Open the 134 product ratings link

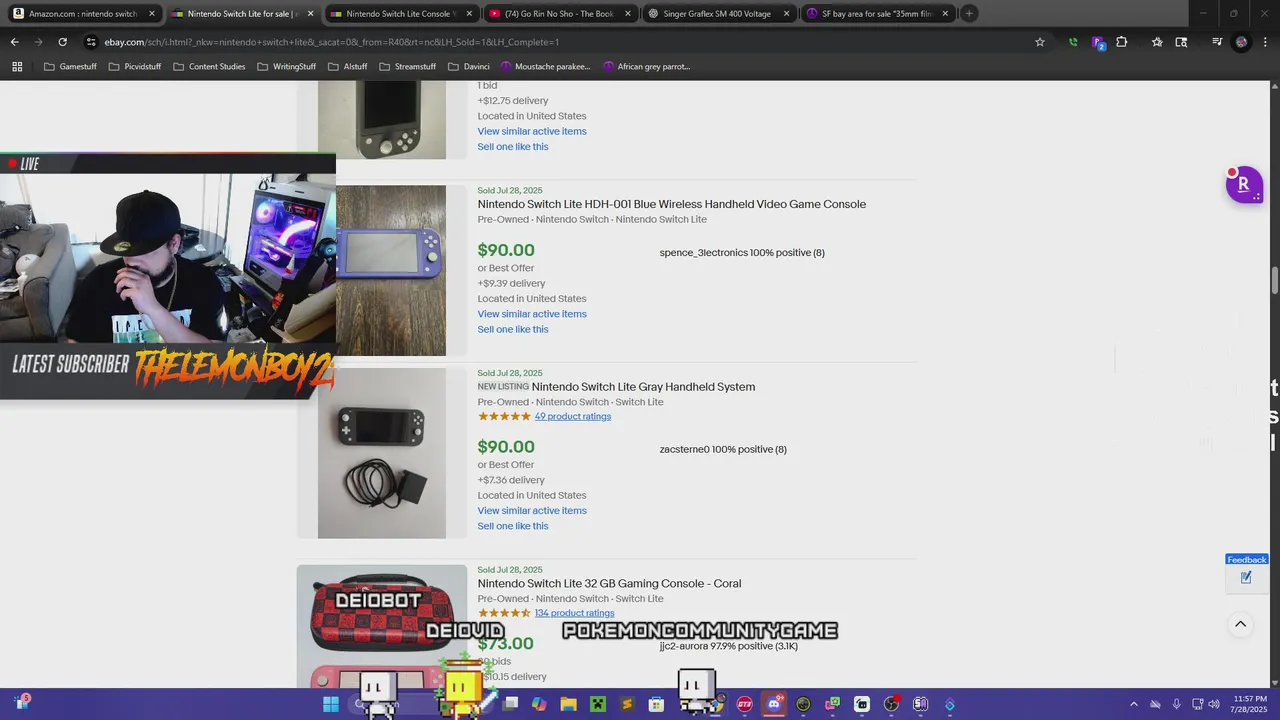[574, 613]
